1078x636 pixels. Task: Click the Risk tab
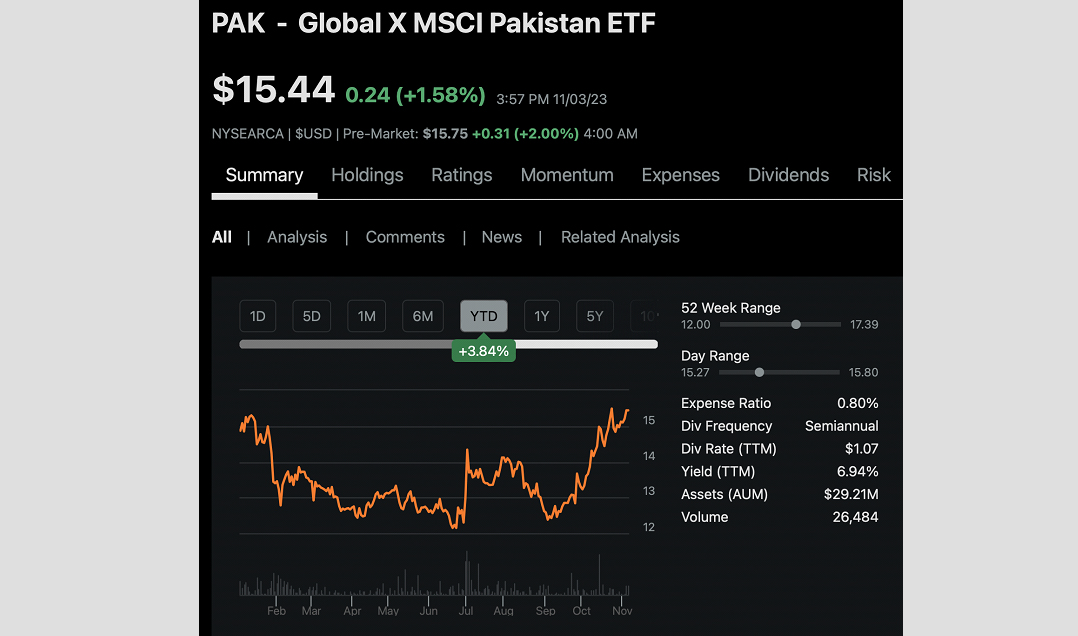873,175
